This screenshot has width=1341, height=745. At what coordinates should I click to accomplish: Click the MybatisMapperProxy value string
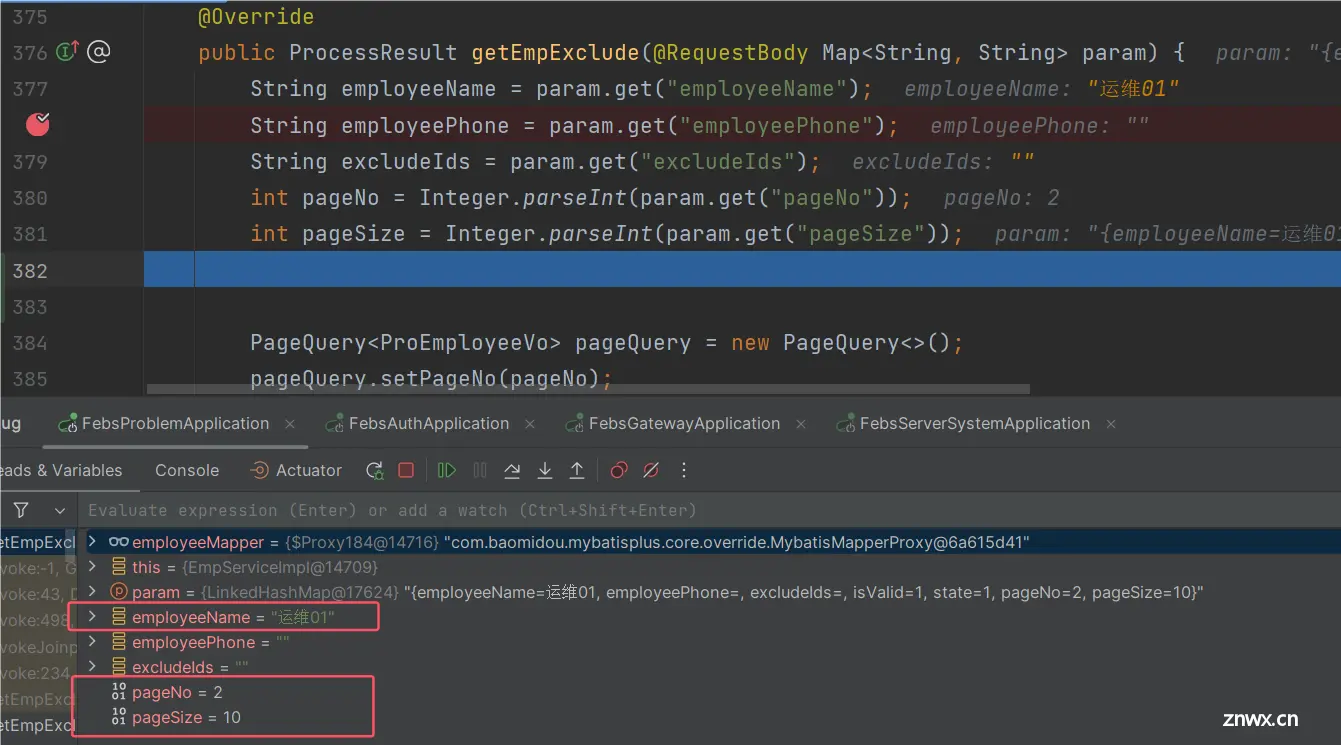coord(737,542)
